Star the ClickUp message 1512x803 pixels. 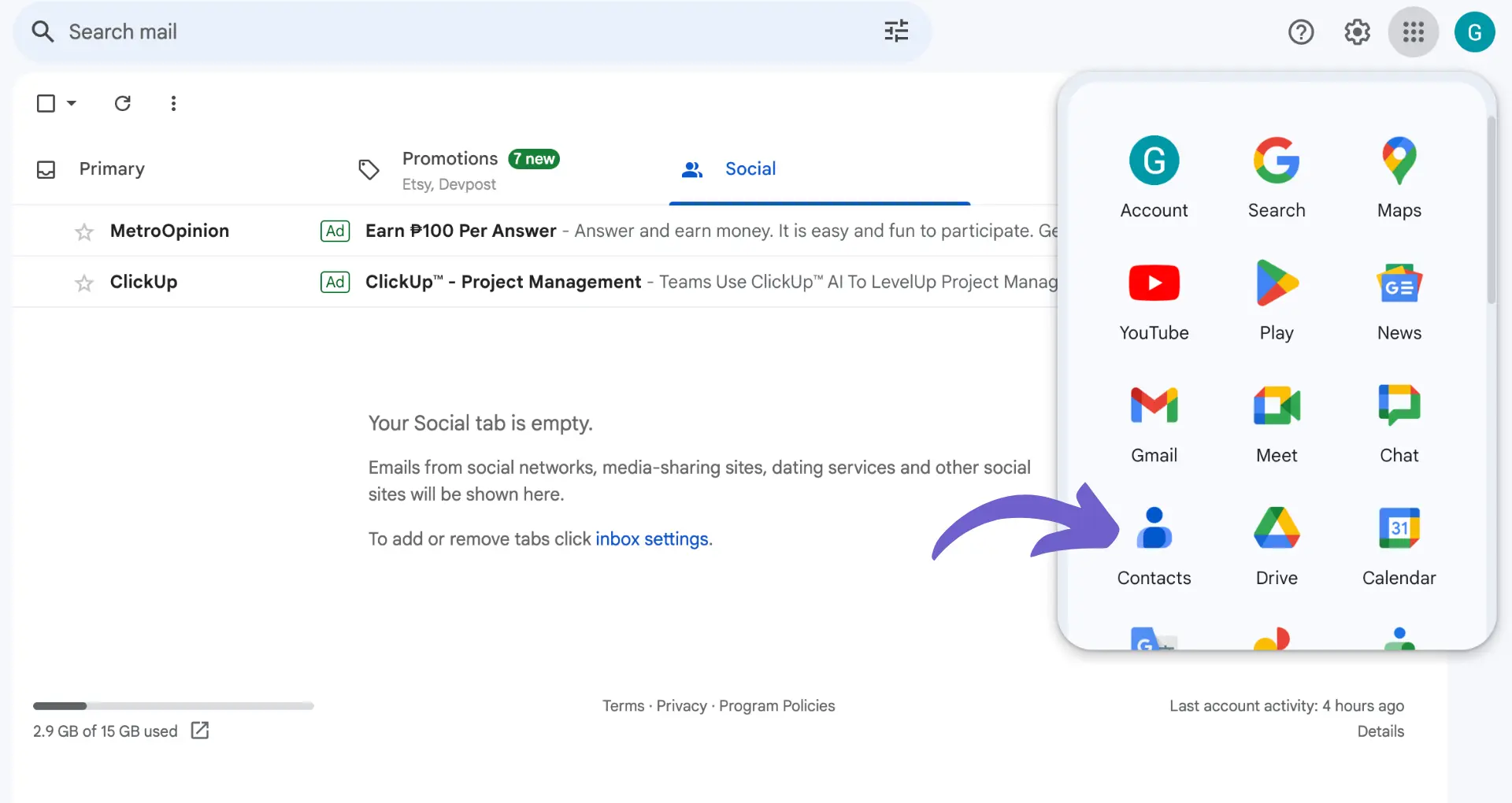pyautogui.click(x=84, y=283)
